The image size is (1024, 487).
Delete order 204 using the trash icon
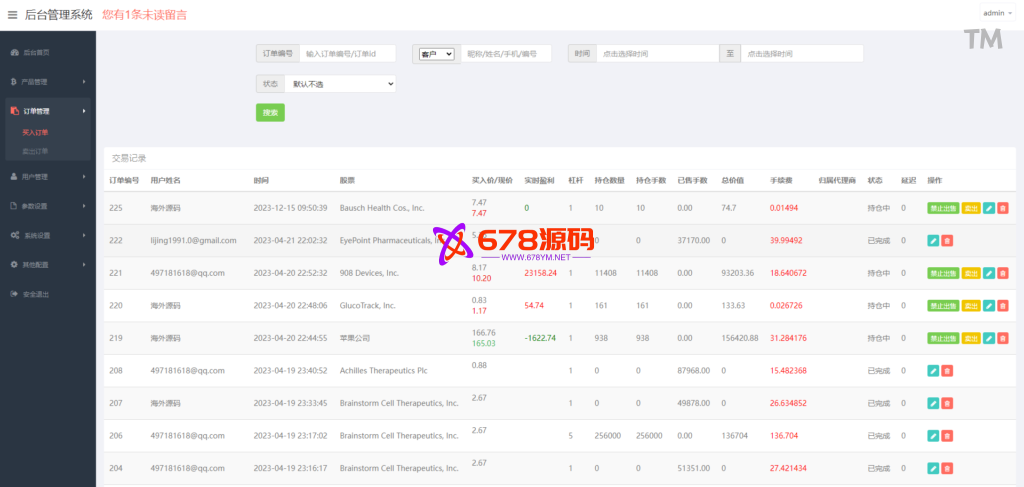point(947,468)
